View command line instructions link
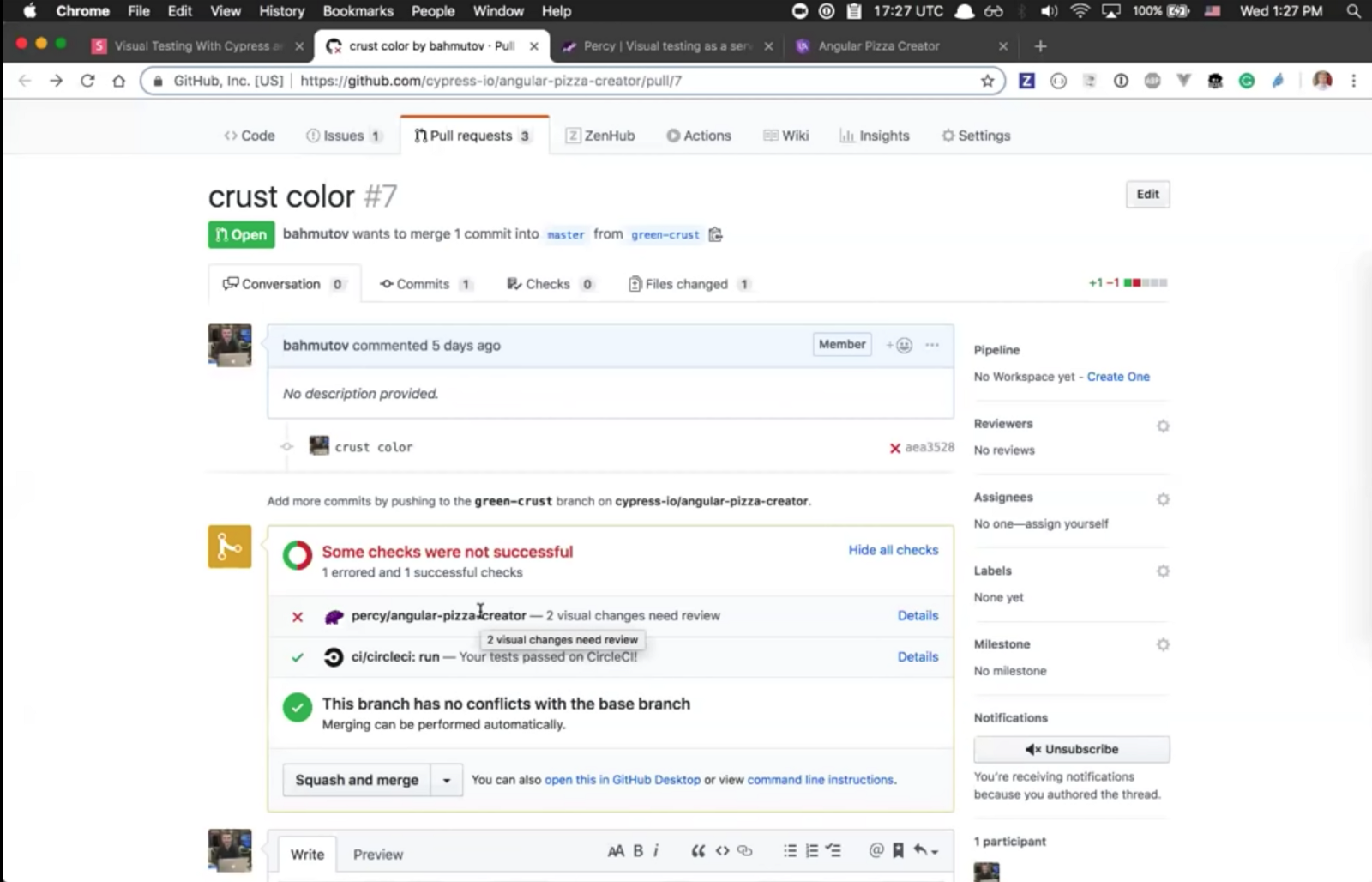Viewport: 1372px width, 882px height. click(x=821, y=780)
